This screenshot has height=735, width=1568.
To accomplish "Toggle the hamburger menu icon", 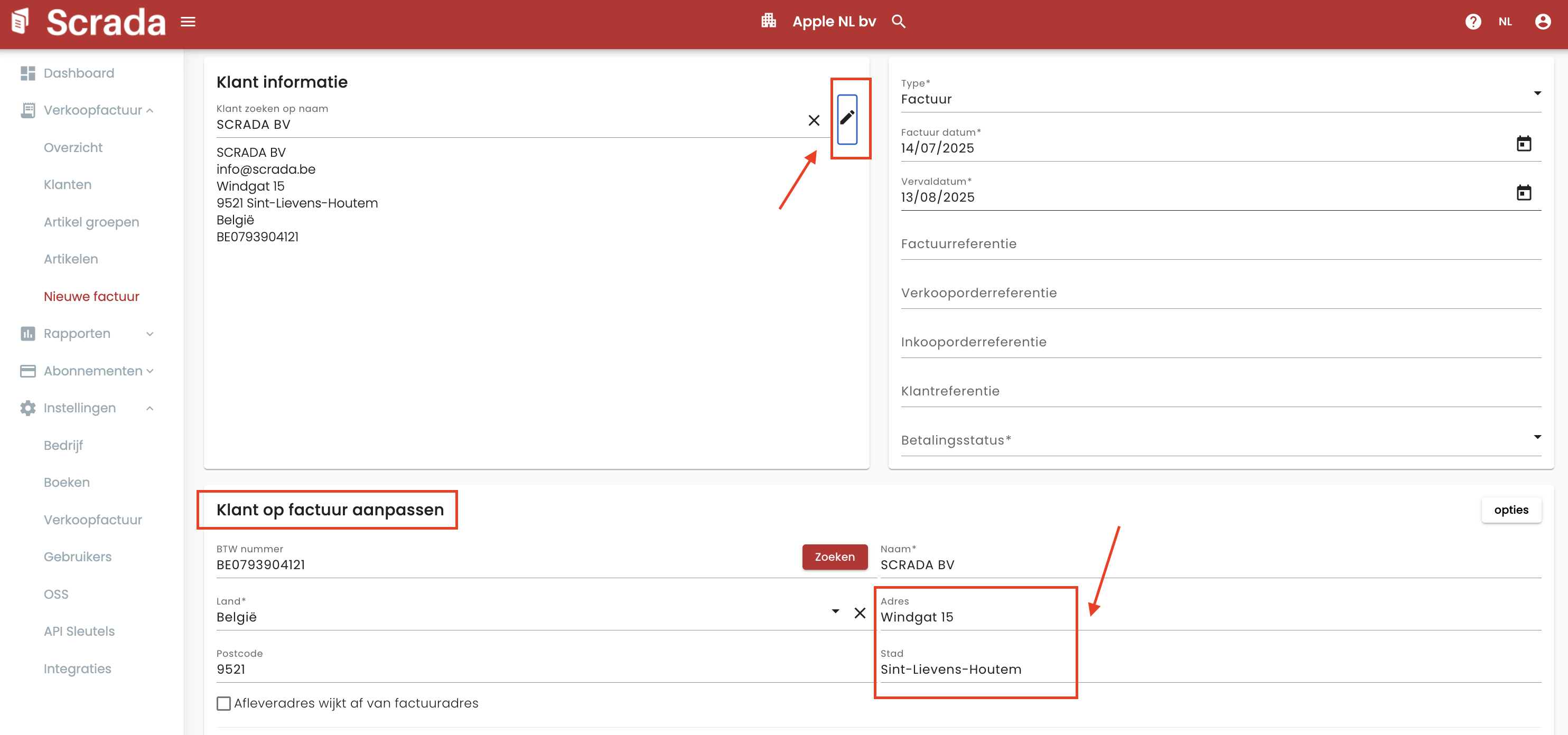I will coord(188,22).
